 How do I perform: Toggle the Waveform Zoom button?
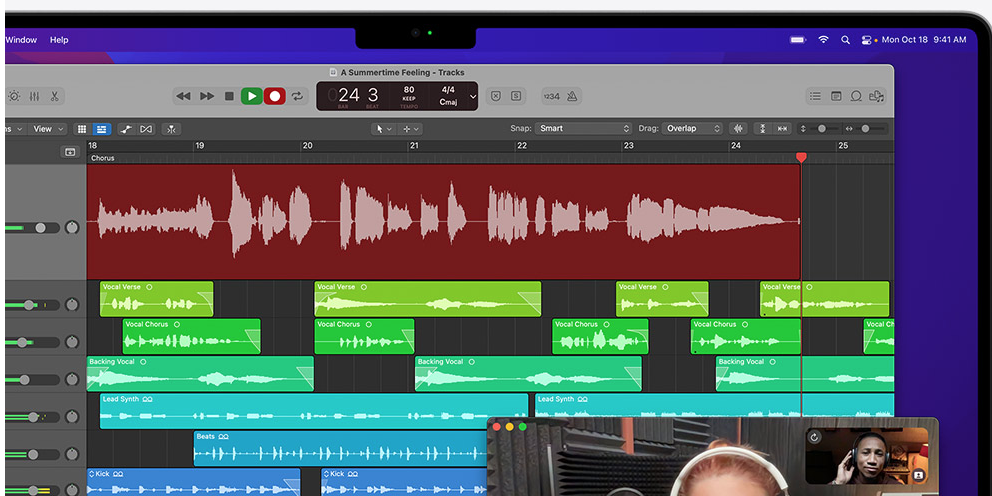(x=738, y=128)
